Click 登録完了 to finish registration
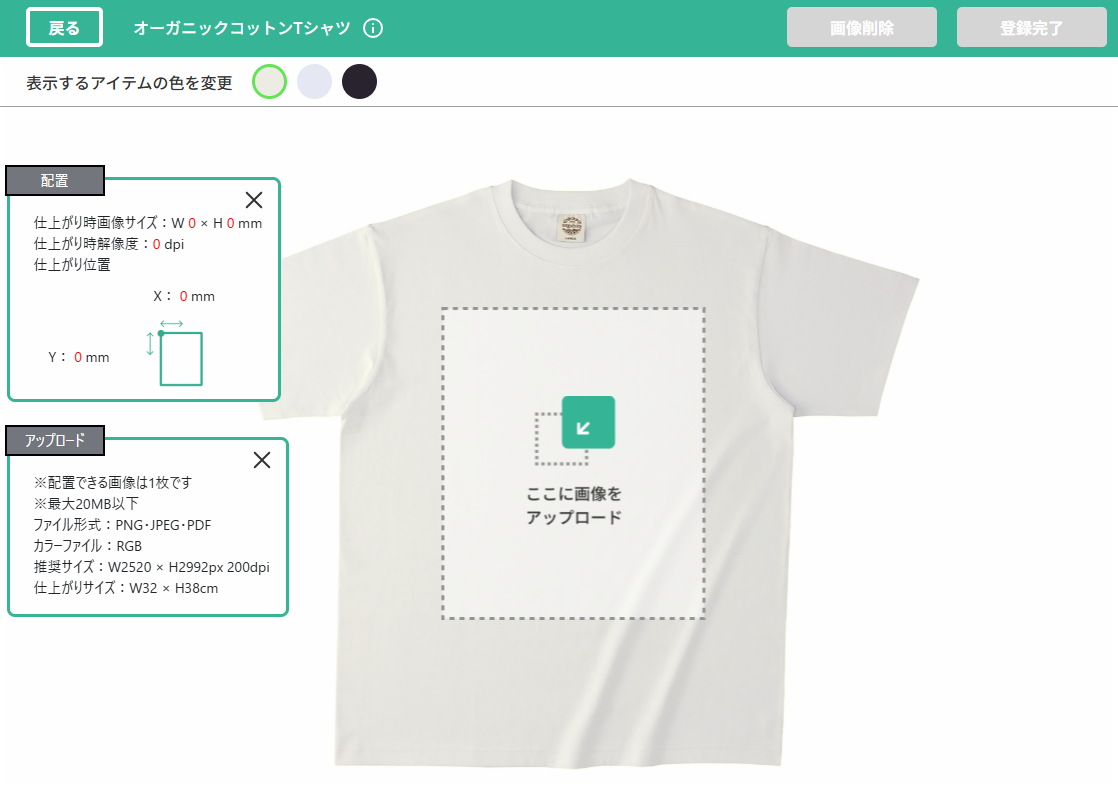This screenshot has width=1118, height=789. coord(1031,28)
